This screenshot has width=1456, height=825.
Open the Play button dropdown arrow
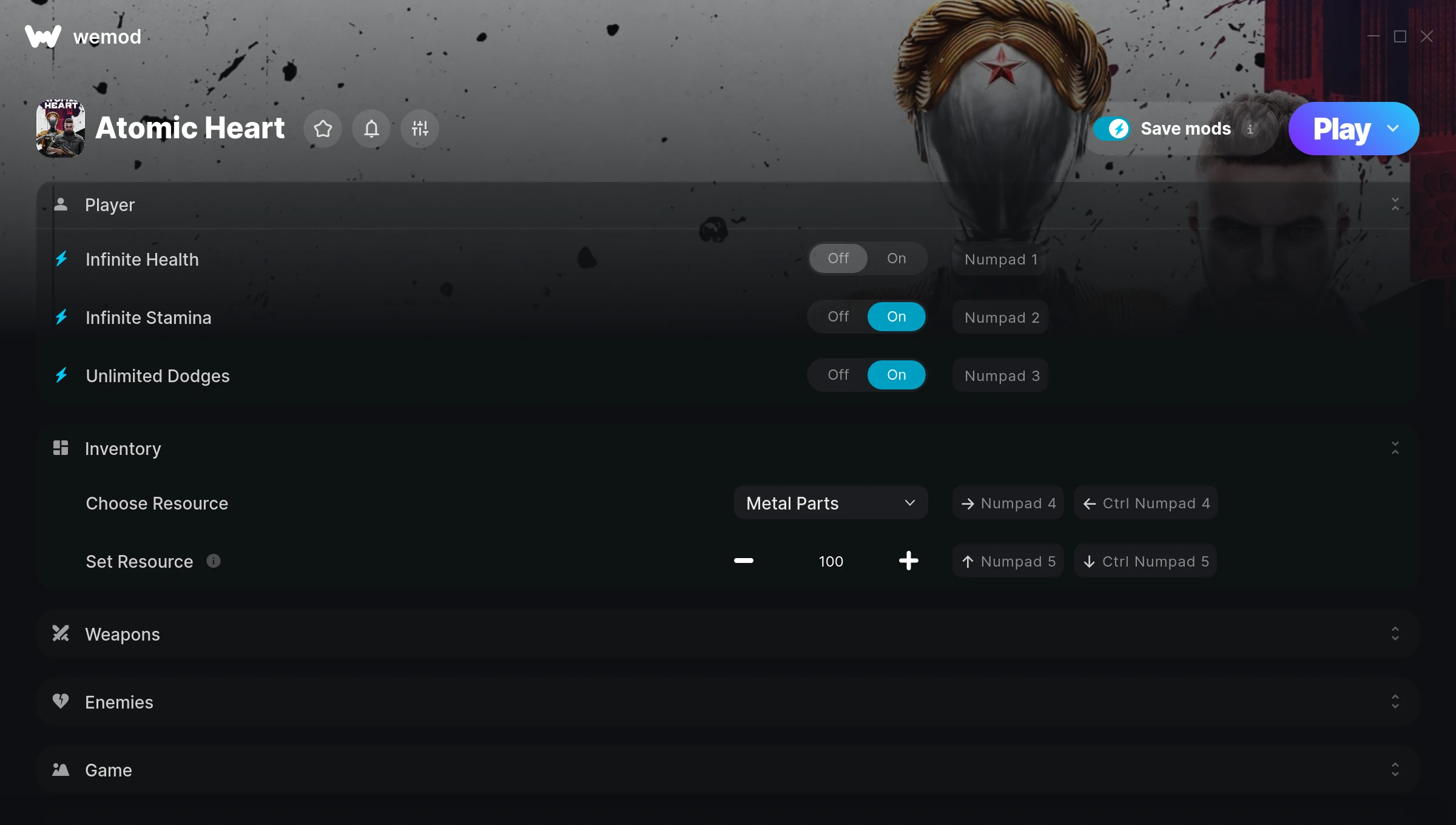tap(1393, 129)
